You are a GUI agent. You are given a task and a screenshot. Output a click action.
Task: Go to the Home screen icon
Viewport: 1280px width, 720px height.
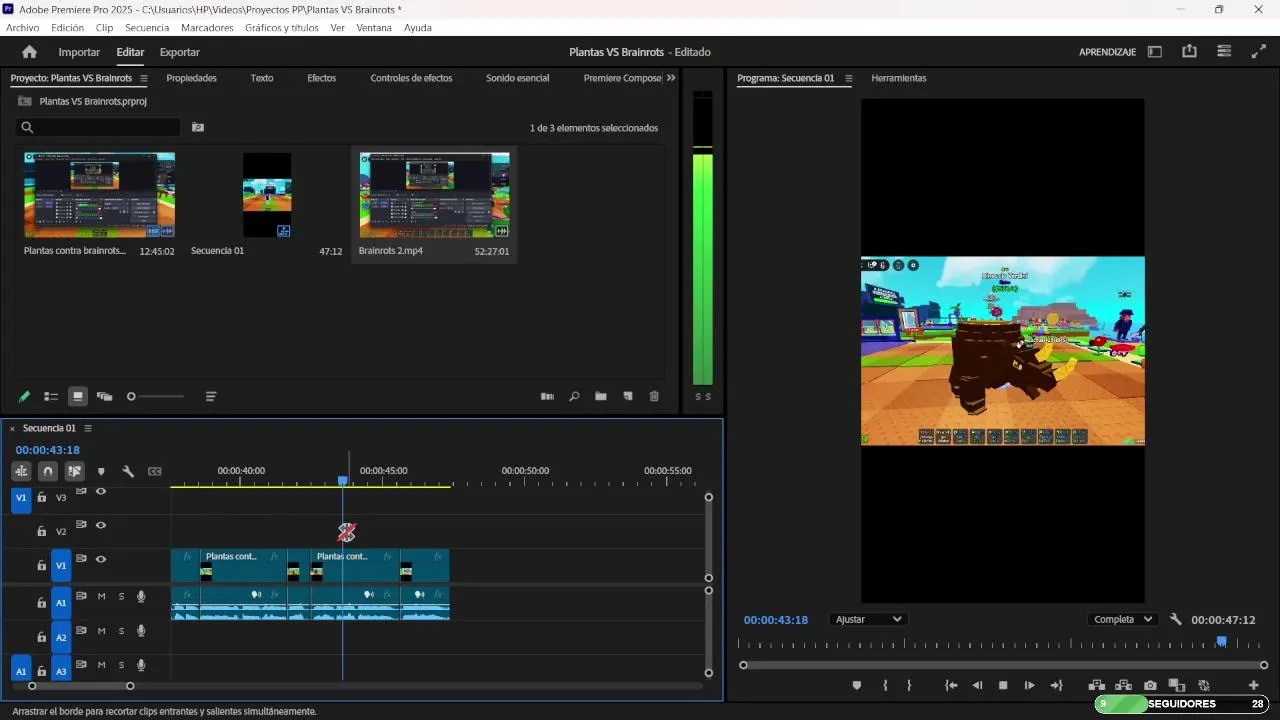pyautogui.click(x=29, y=52)
